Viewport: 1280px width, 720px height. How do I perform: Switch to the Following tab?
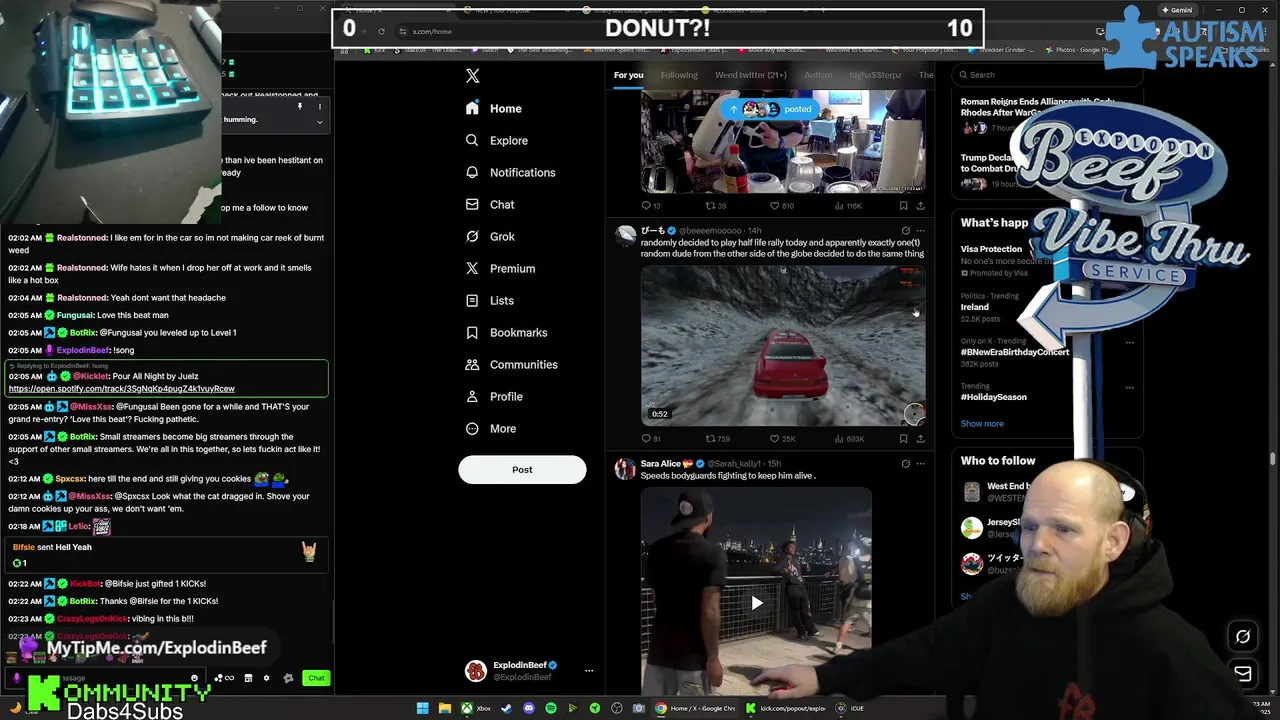(x=679, y=75)
